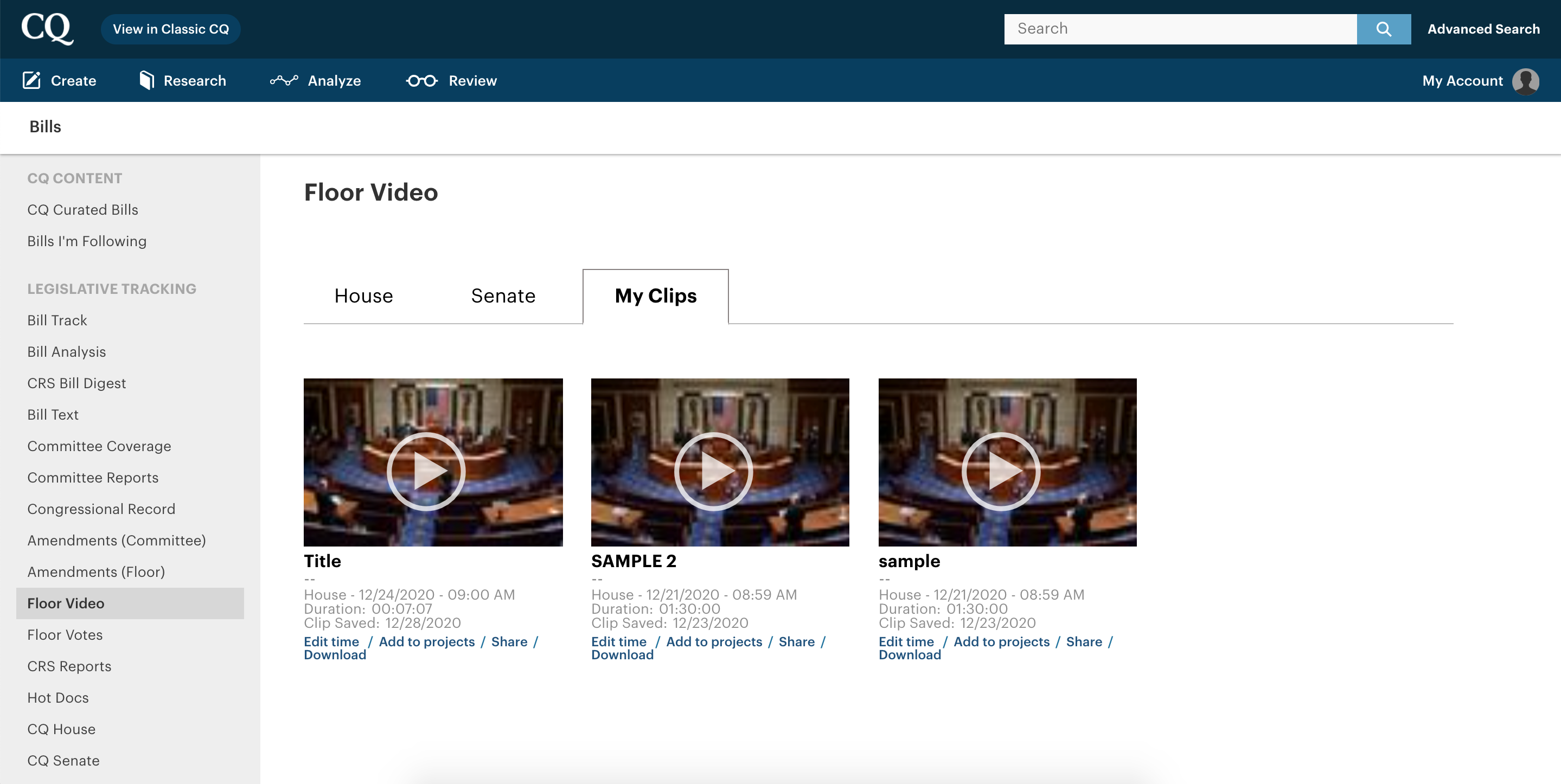Switch to the Senate tab
This screenshot has width=1561, height=784.
pyautogui.click(x=503, y=296)
